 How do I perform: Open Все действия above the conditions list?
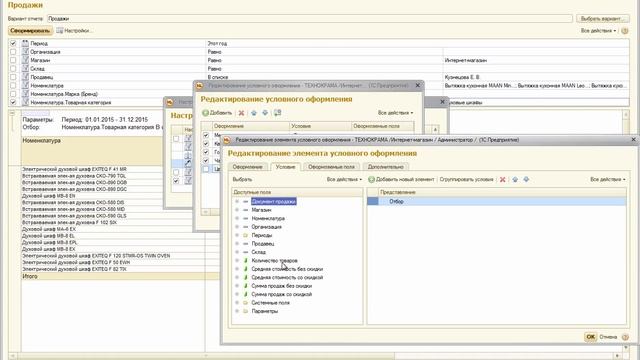(607, 180)
